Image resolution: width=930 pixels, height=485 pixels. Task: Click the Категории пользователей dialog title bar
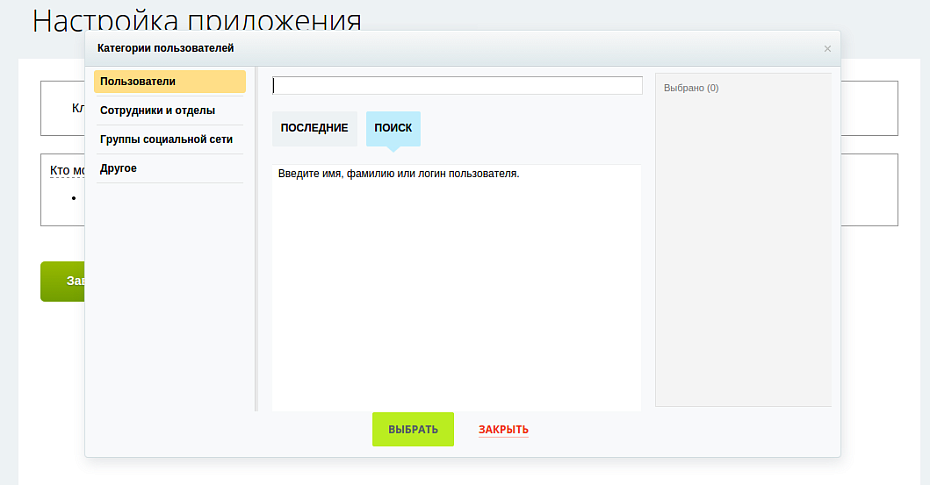click(463, 49)
